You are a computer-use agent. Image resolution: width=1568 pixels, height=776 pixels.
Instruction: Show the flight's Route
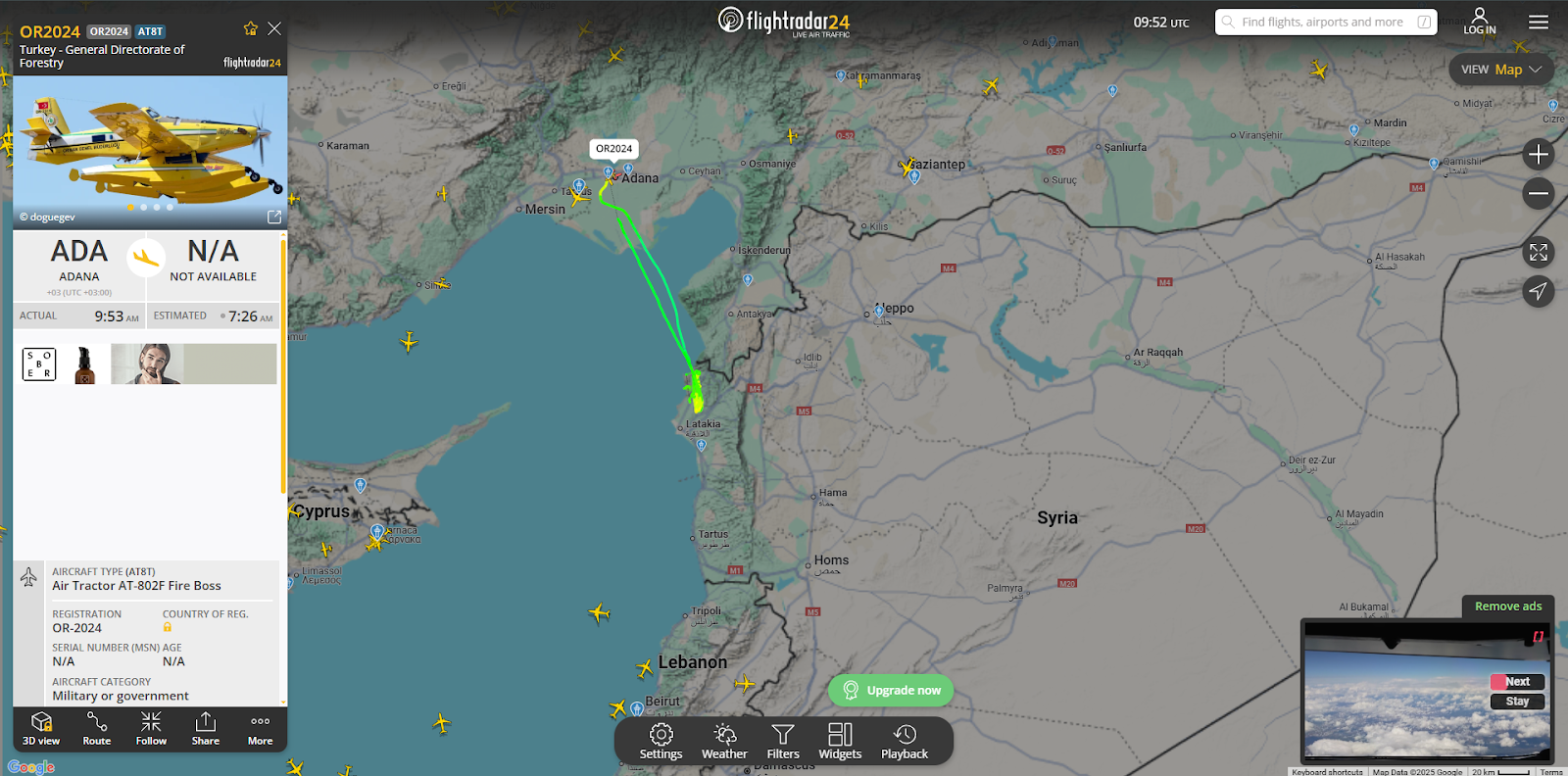coord(97,729)
